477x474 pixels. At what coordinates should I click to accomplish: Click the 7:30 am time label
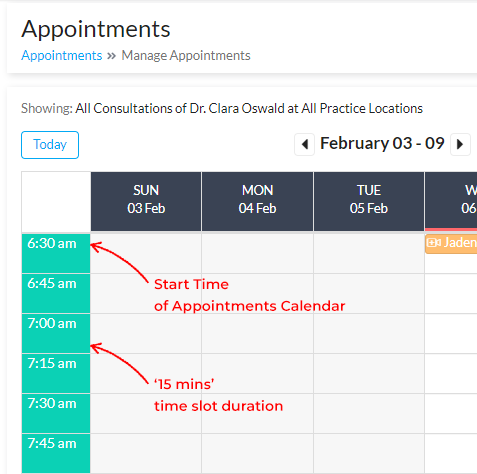click(x=52, y=403)
